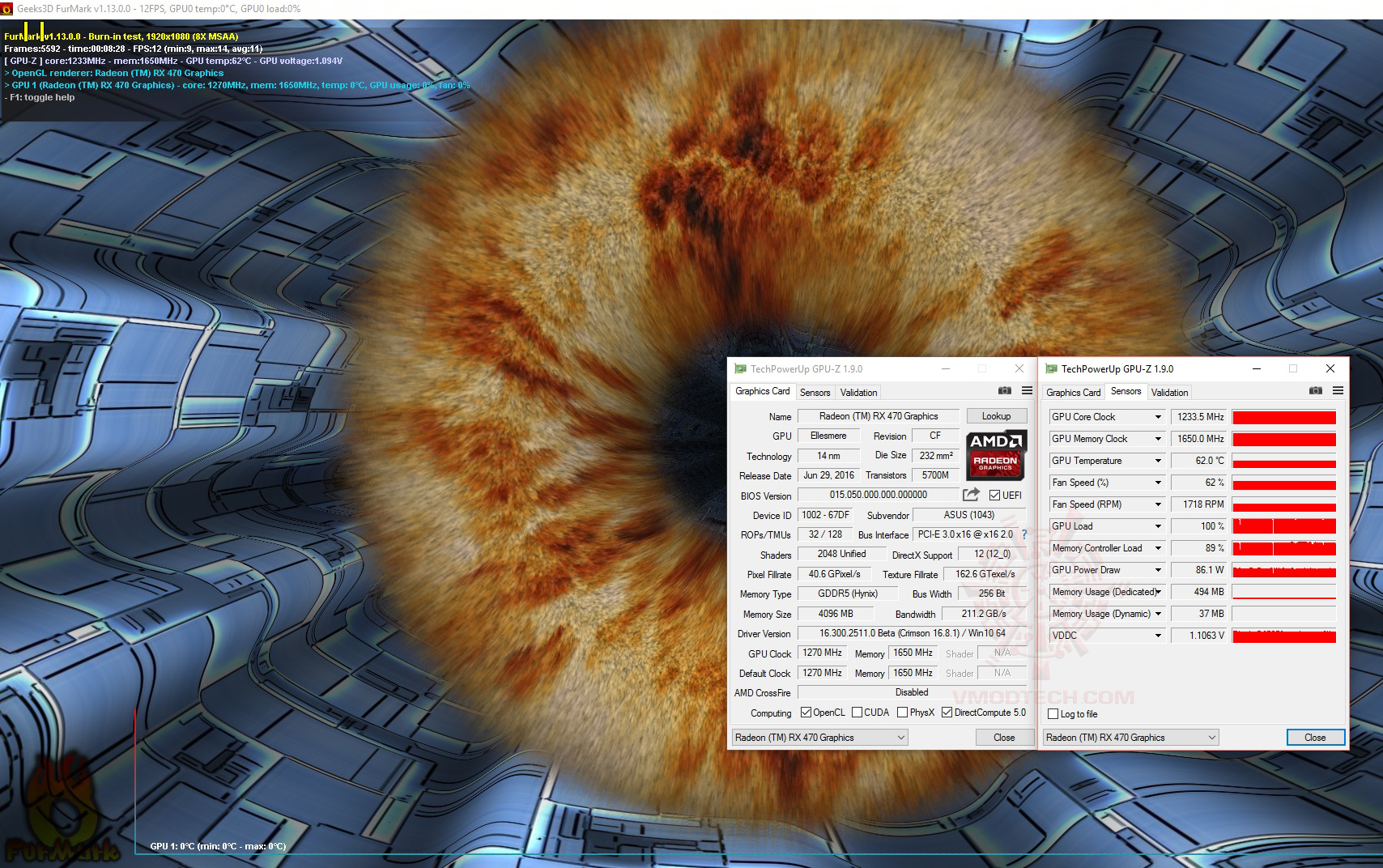Toggle the CUDA checkbox
The width and height of the screenshot is (1383, 868).
tap(856, 713)
